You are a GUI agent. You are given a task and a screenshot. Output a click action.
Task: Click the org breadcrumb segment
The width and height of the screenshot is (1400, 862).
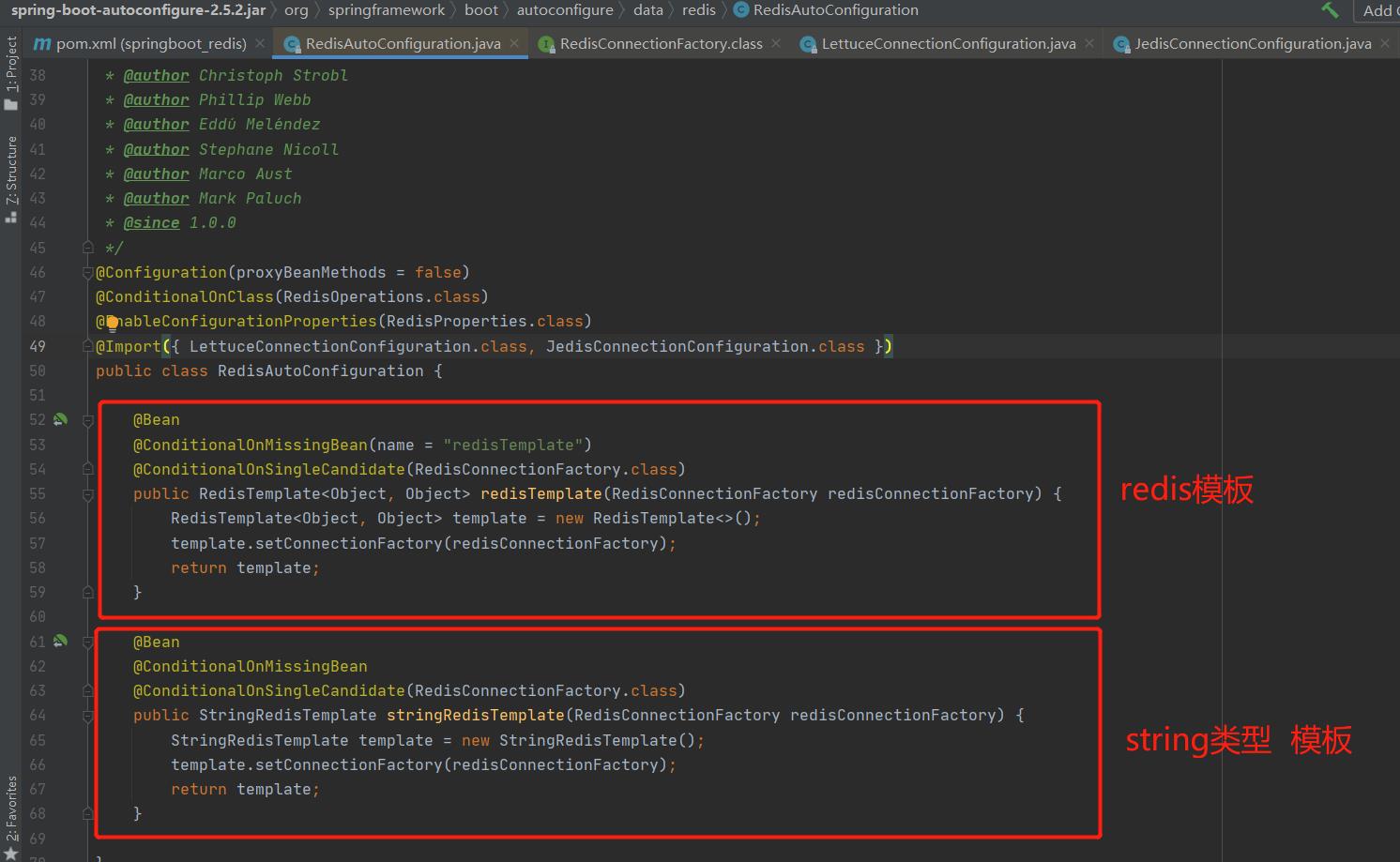click(x=296, y=10)
